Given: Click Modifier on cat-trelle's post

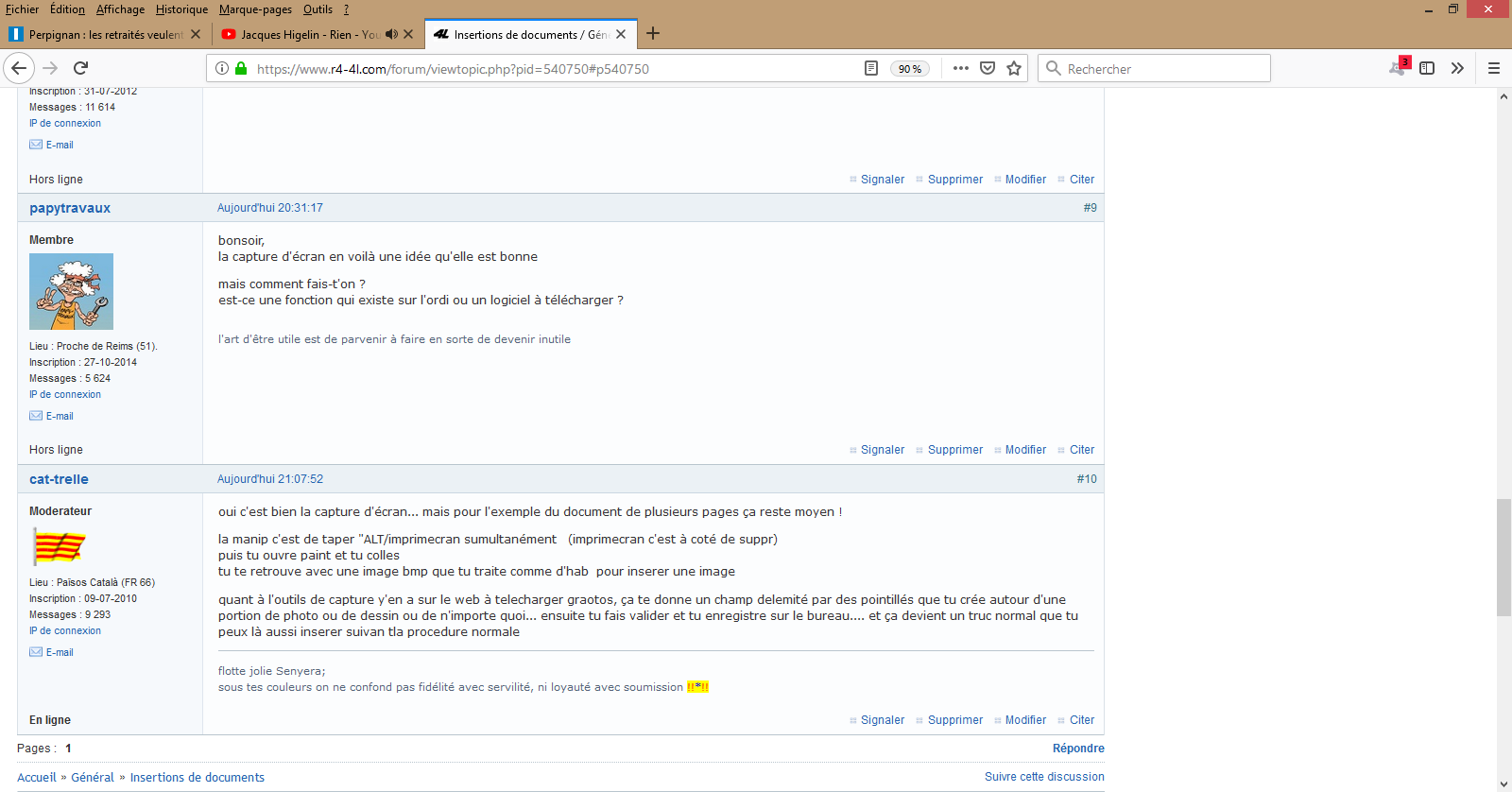Looking at the screenshot, I should [x=1025, y=720].
